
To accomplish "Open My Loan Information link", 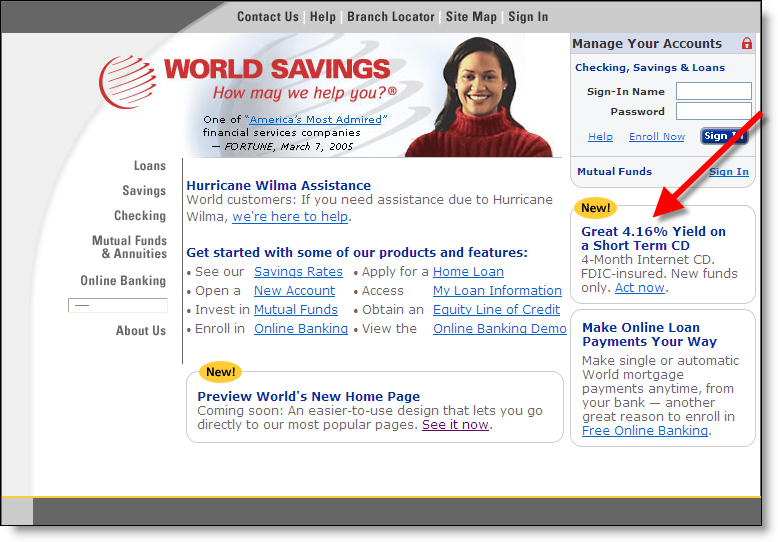I will 497,291.
